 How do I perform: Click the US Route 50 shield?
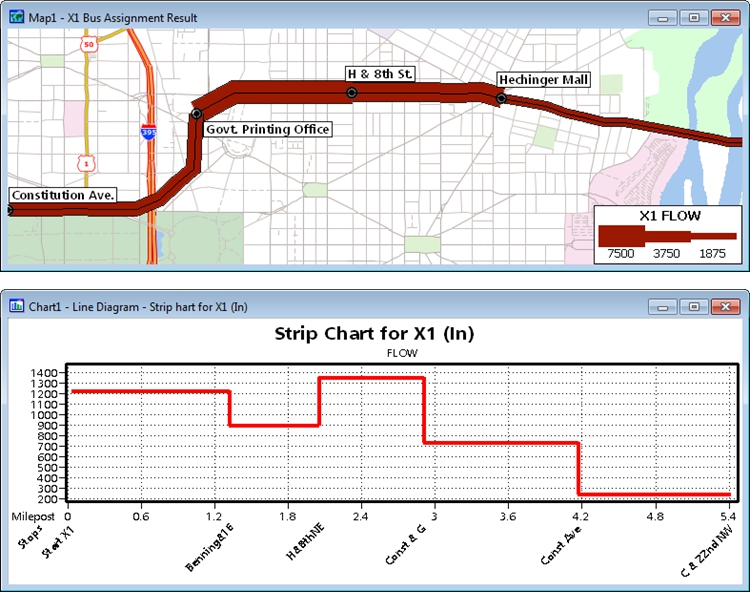(89, 45)
